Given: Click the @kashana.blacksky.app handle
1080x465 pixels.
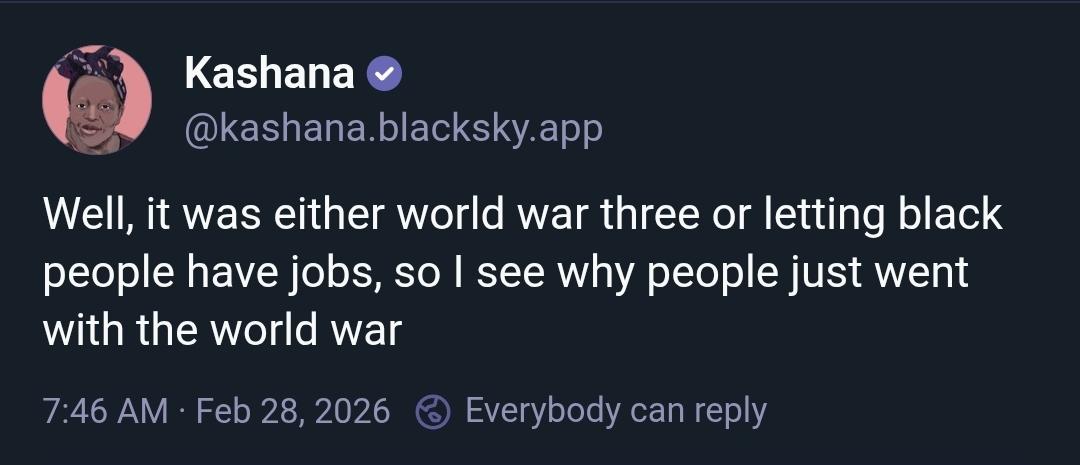Looking at the screenshot, I should 394,128.
